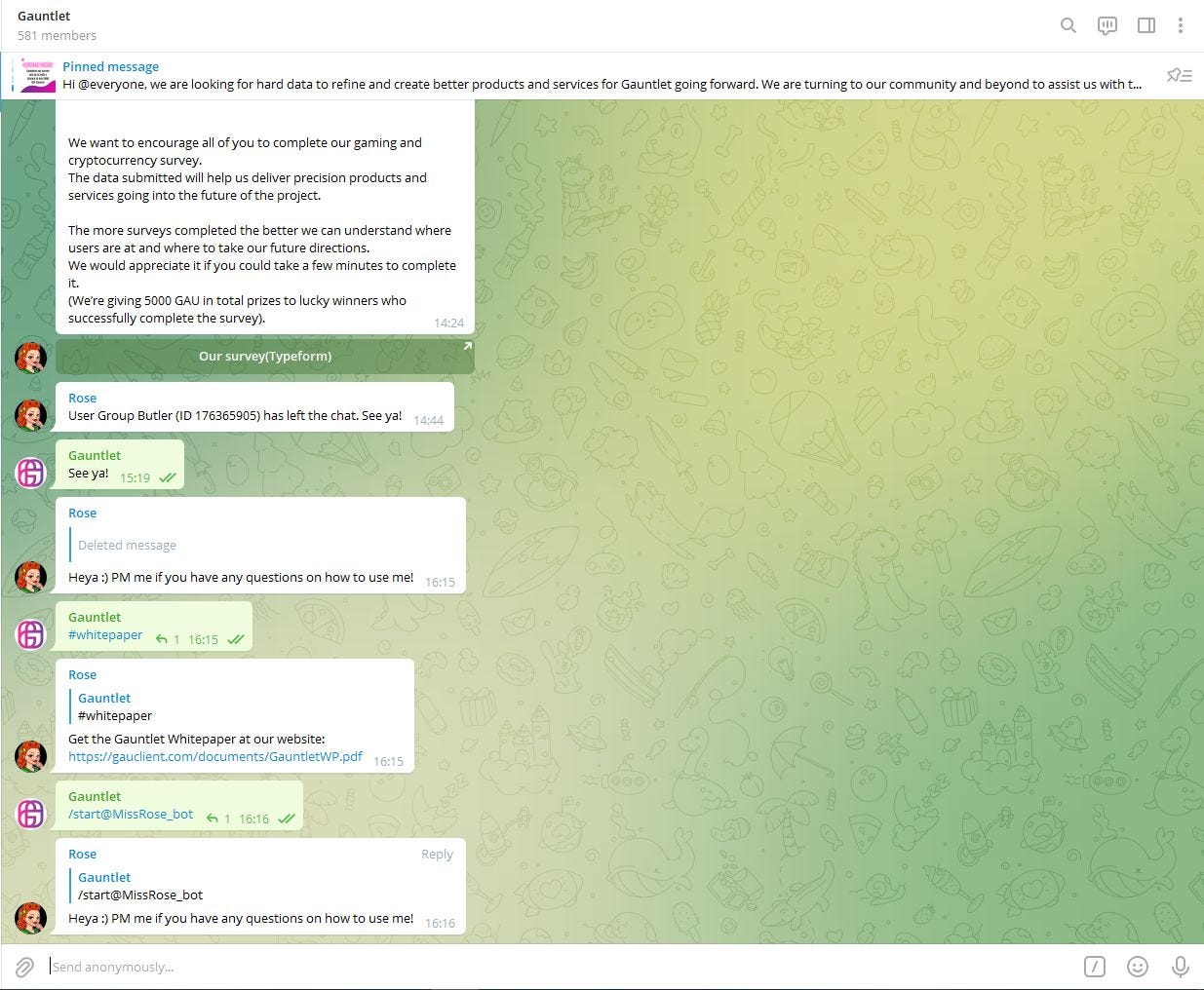Screen dimensions: 1204x990
Task: Open Gauntlet avatar beside See ya! message
Action: coord(31,473)
